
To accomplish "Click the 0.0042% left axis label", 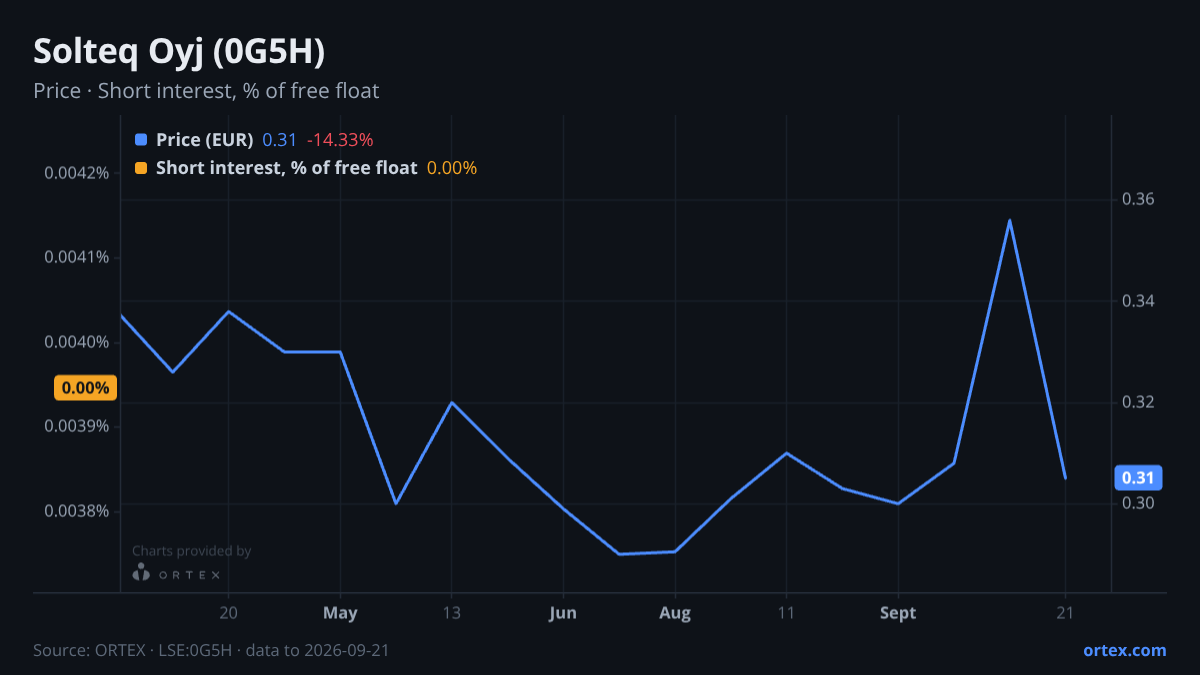I will [76, 173].
